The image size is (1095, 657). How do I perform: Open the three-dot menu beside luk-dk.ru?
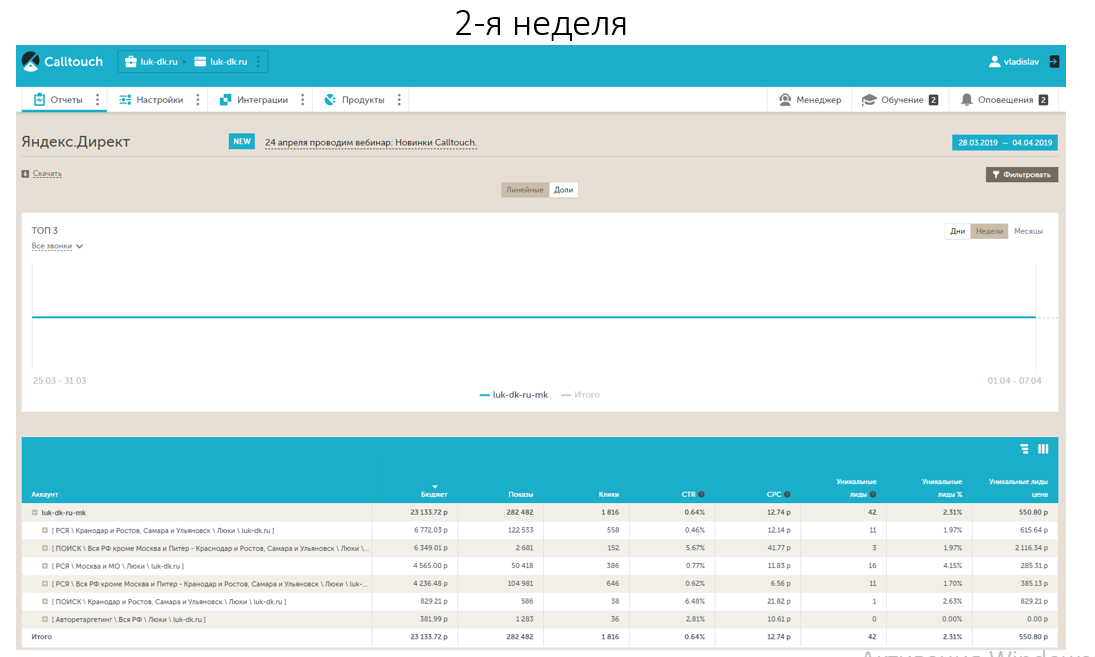point(258,61)
